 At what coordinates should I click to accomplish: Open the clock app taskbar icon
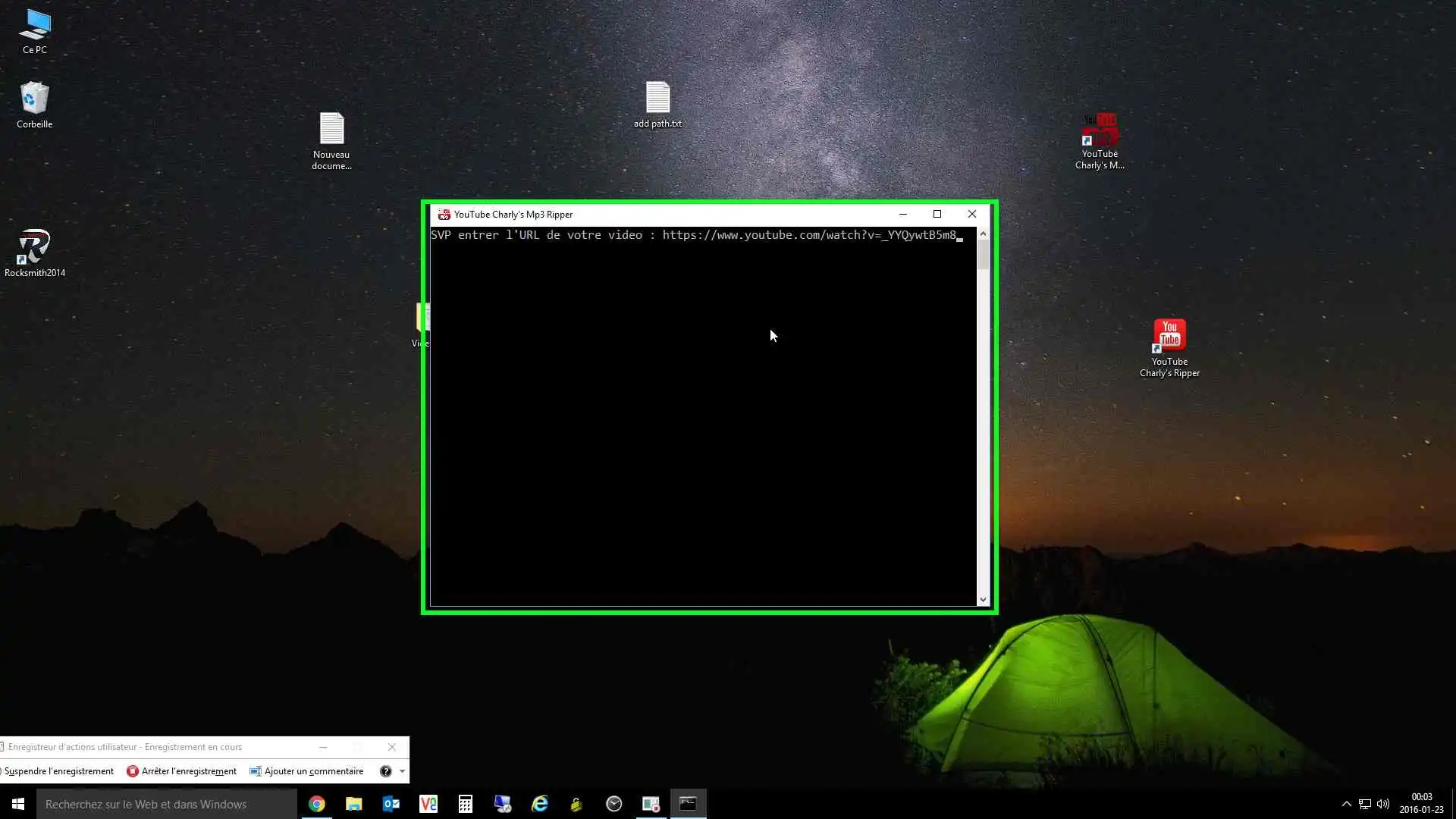coord(614,804)
